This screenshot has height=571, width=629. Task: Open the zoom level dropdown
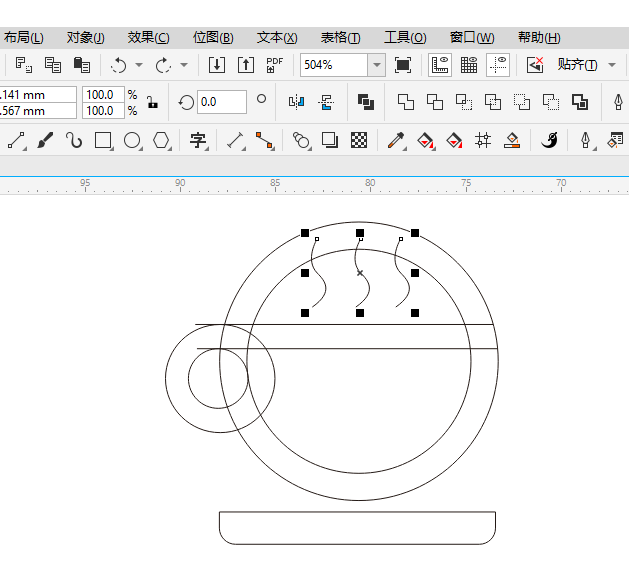(x=376, y=65)
